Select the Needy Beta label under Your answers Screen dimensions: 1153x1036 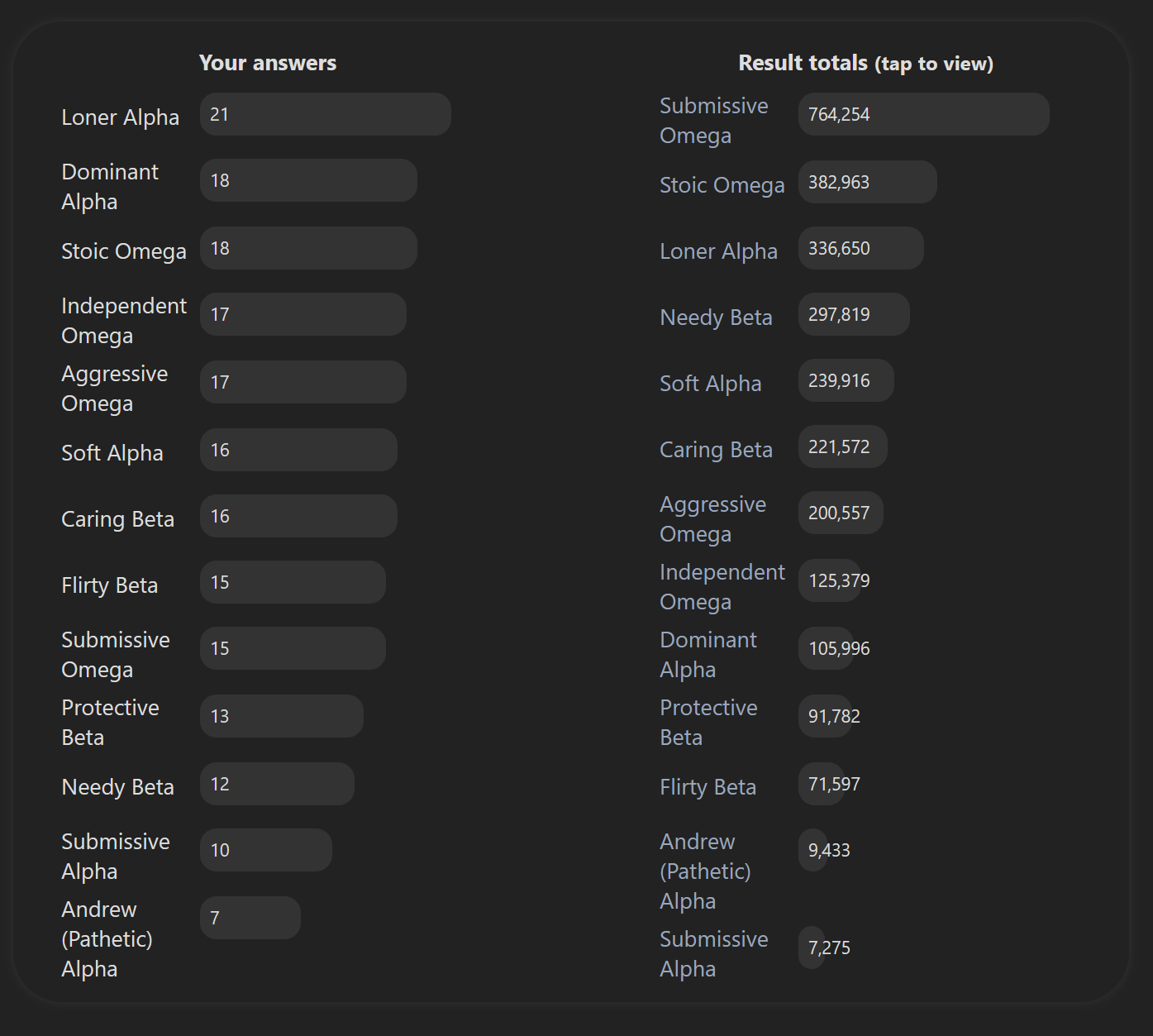pyautogui.click(x=118, y=787)
